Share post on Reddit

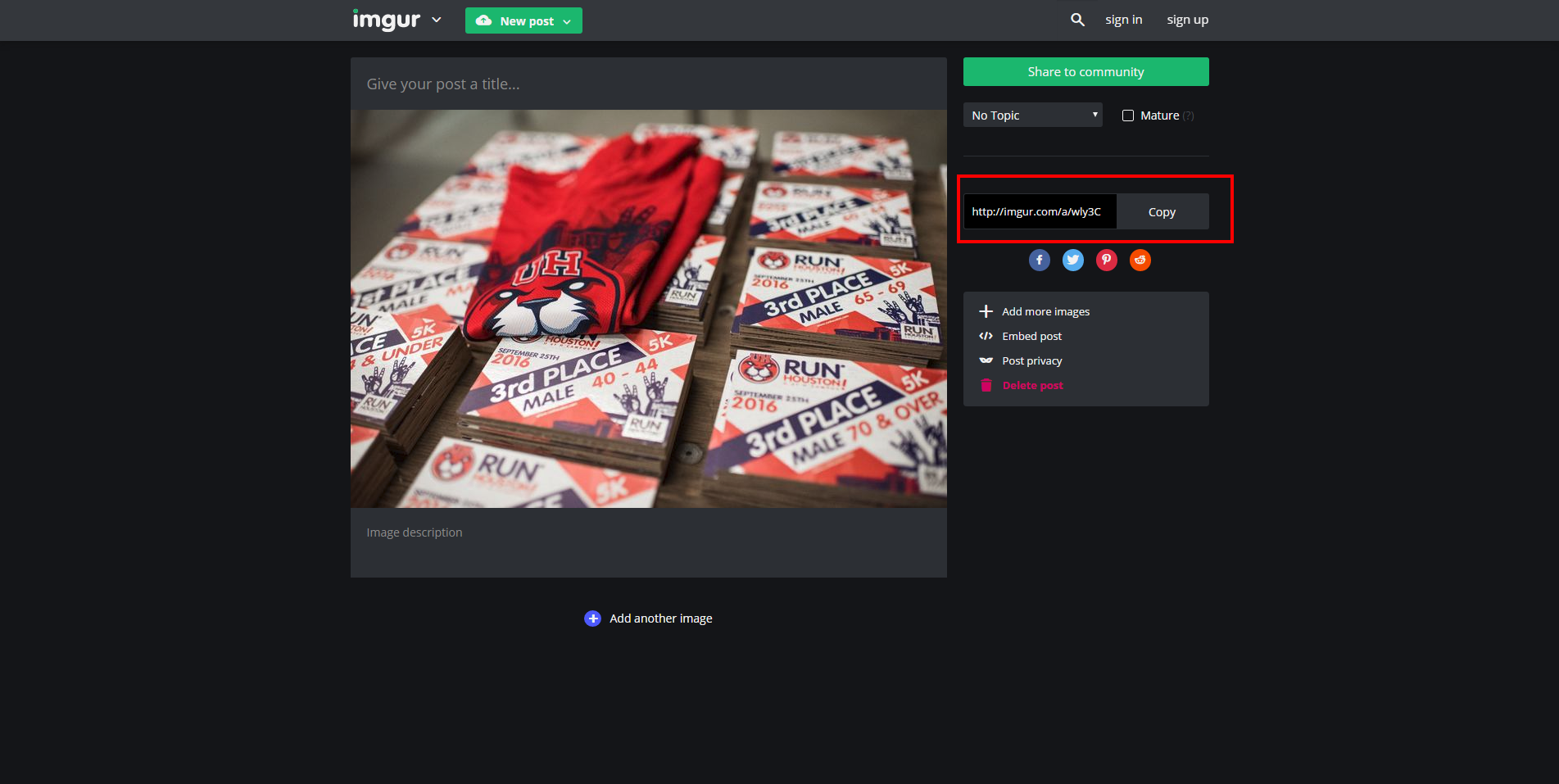(x=1140, y=260)
